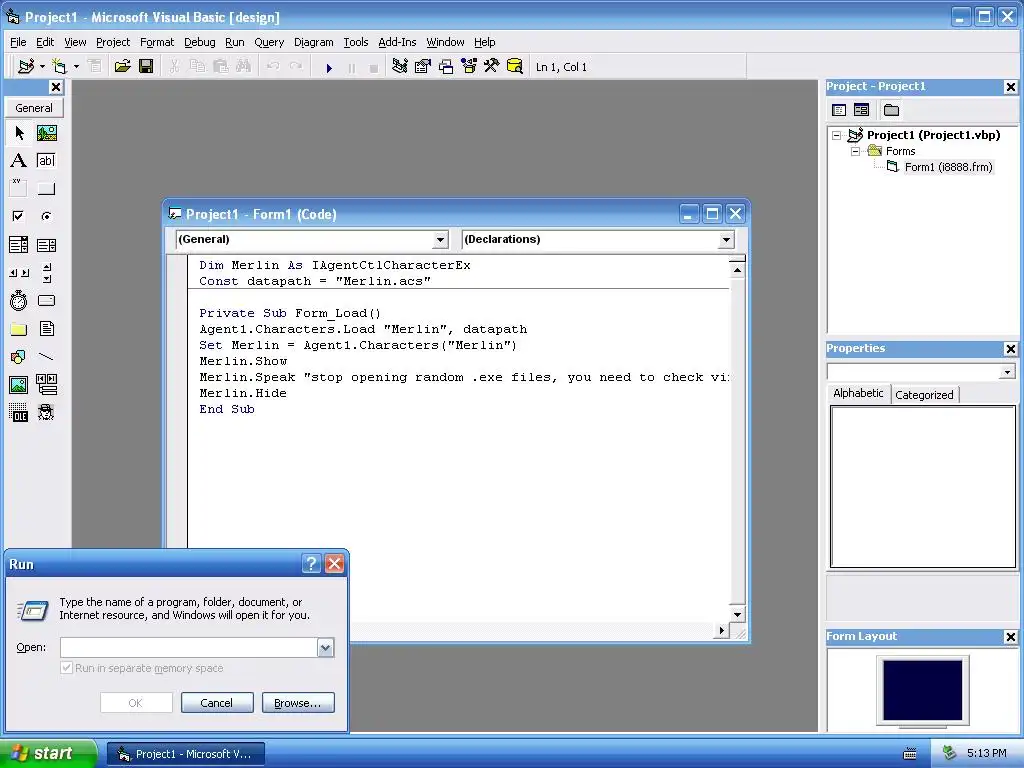
Task: Select the Timer control tool
Action: 19,300
